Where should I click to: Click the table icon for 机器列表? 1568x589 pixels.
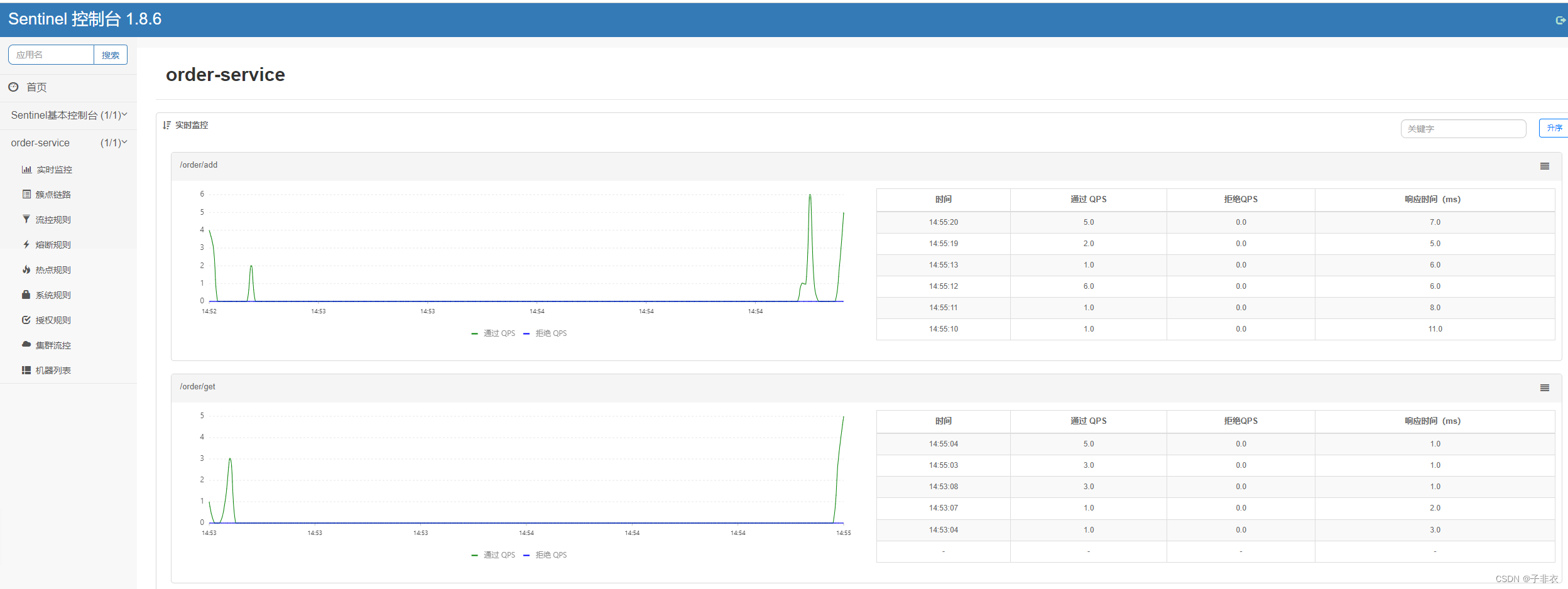pos(26,370)
